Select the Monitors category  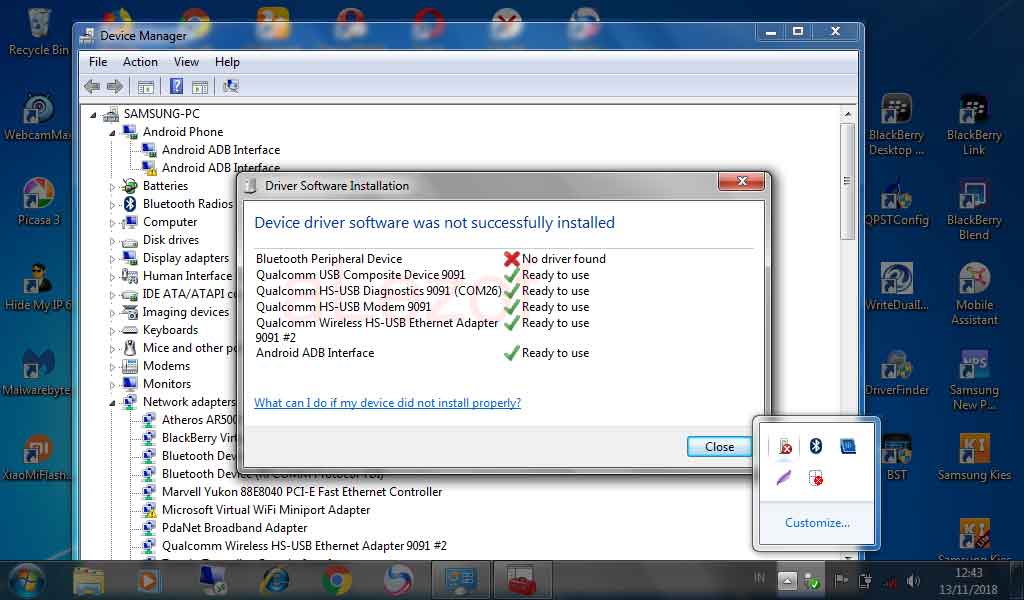tap(167, 384)
